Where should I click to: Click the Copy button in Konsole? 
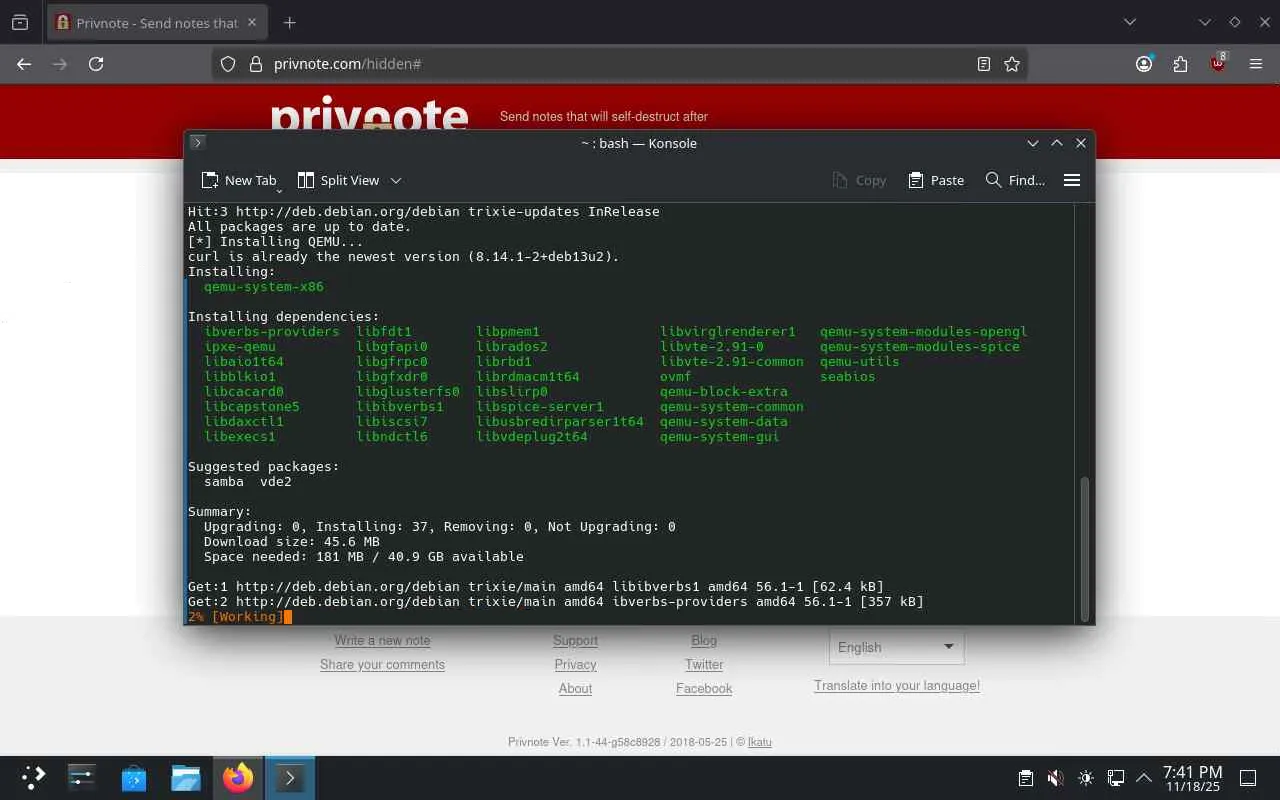[x=859, y=180]
